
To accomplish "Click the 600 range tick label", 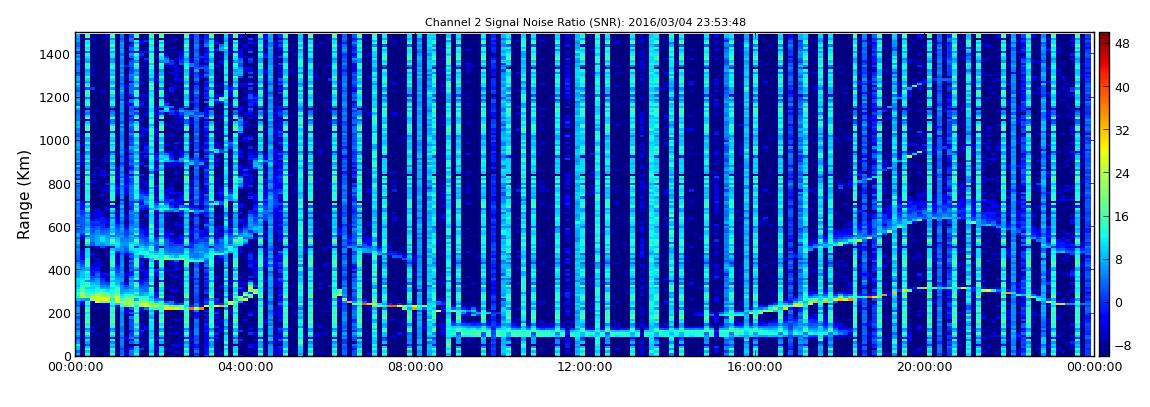I will pyautogui.click(x=59, y=227).
